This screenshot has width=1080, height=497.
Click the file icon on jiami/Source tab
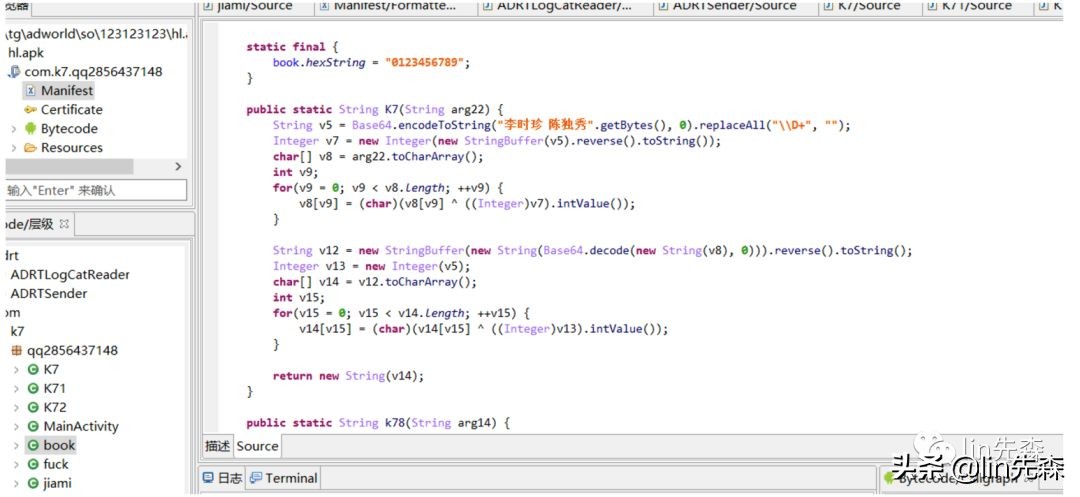(208, 6)
